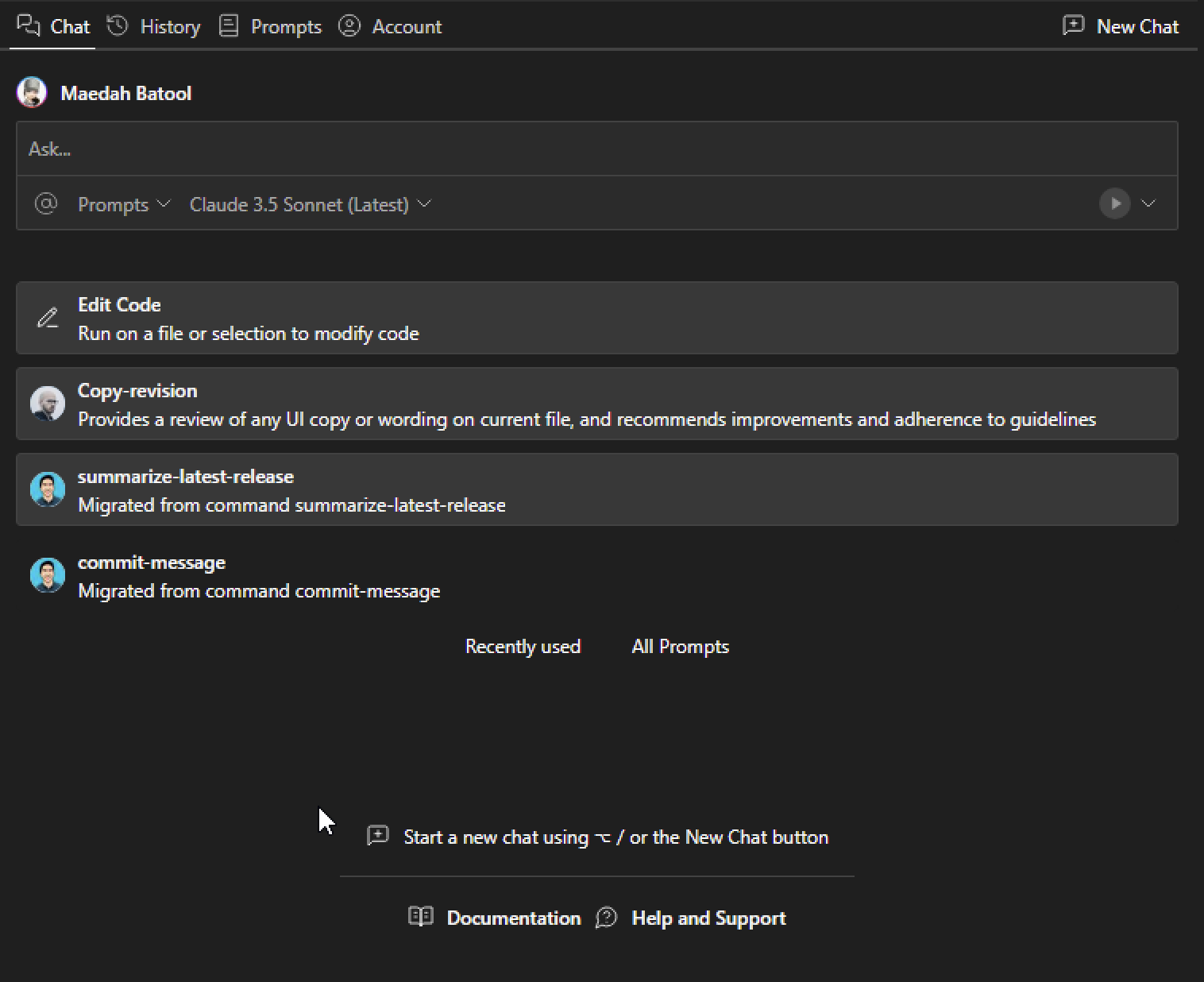Open Help and Support link
This screenshot has height=982, width=1204.
[708, 918]
